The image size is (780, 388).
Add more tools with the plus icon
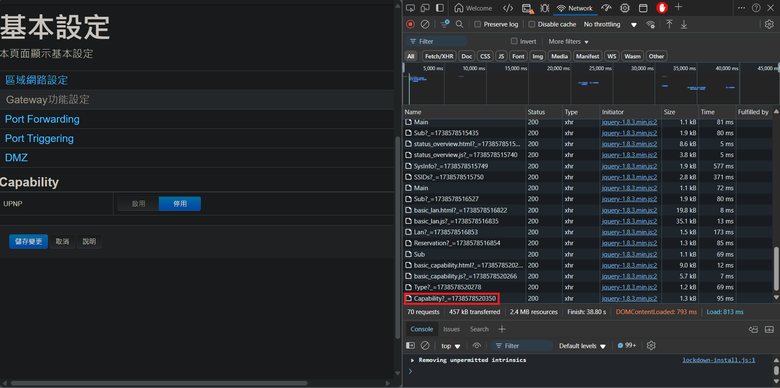(x=679, y=7)
